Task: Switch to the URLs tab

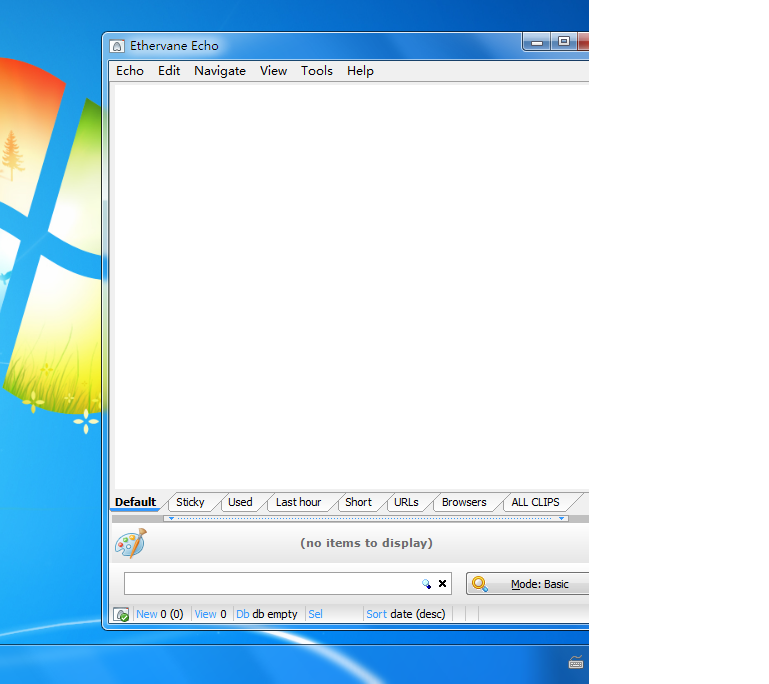Action: (406, 502)
